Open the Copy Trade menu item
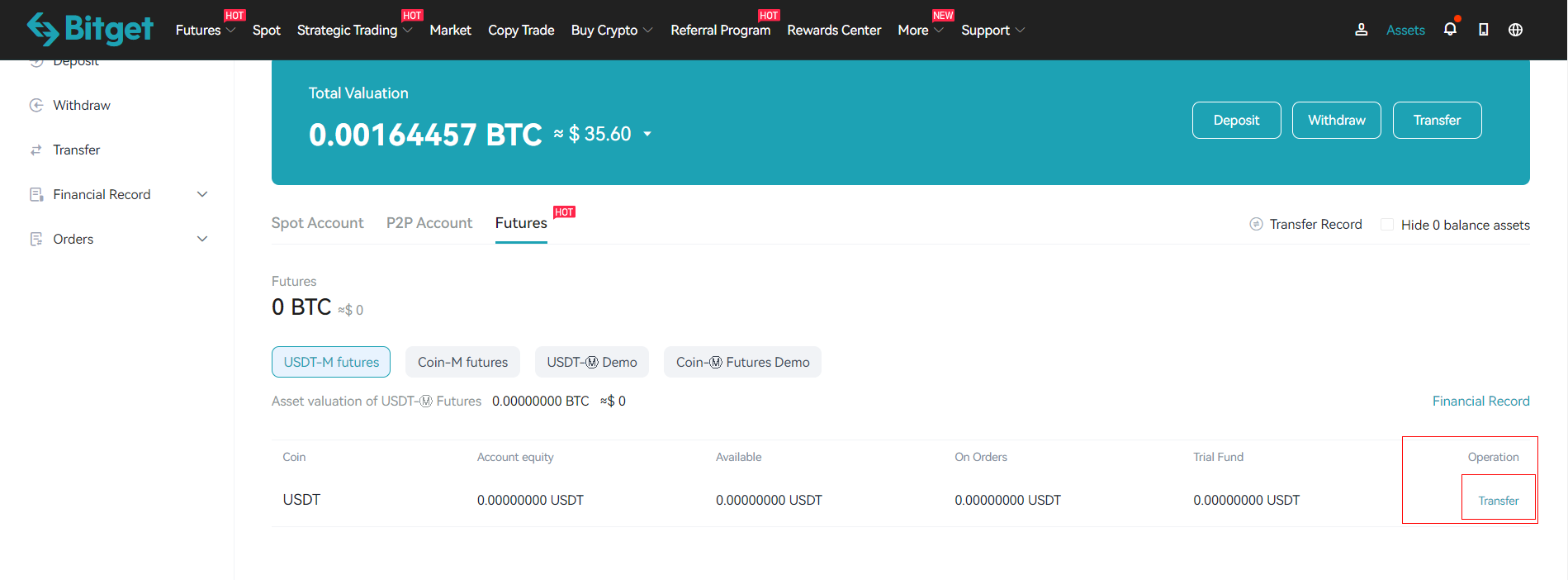Viewport: 1568px width, 580px height. (x=521, y=30)
